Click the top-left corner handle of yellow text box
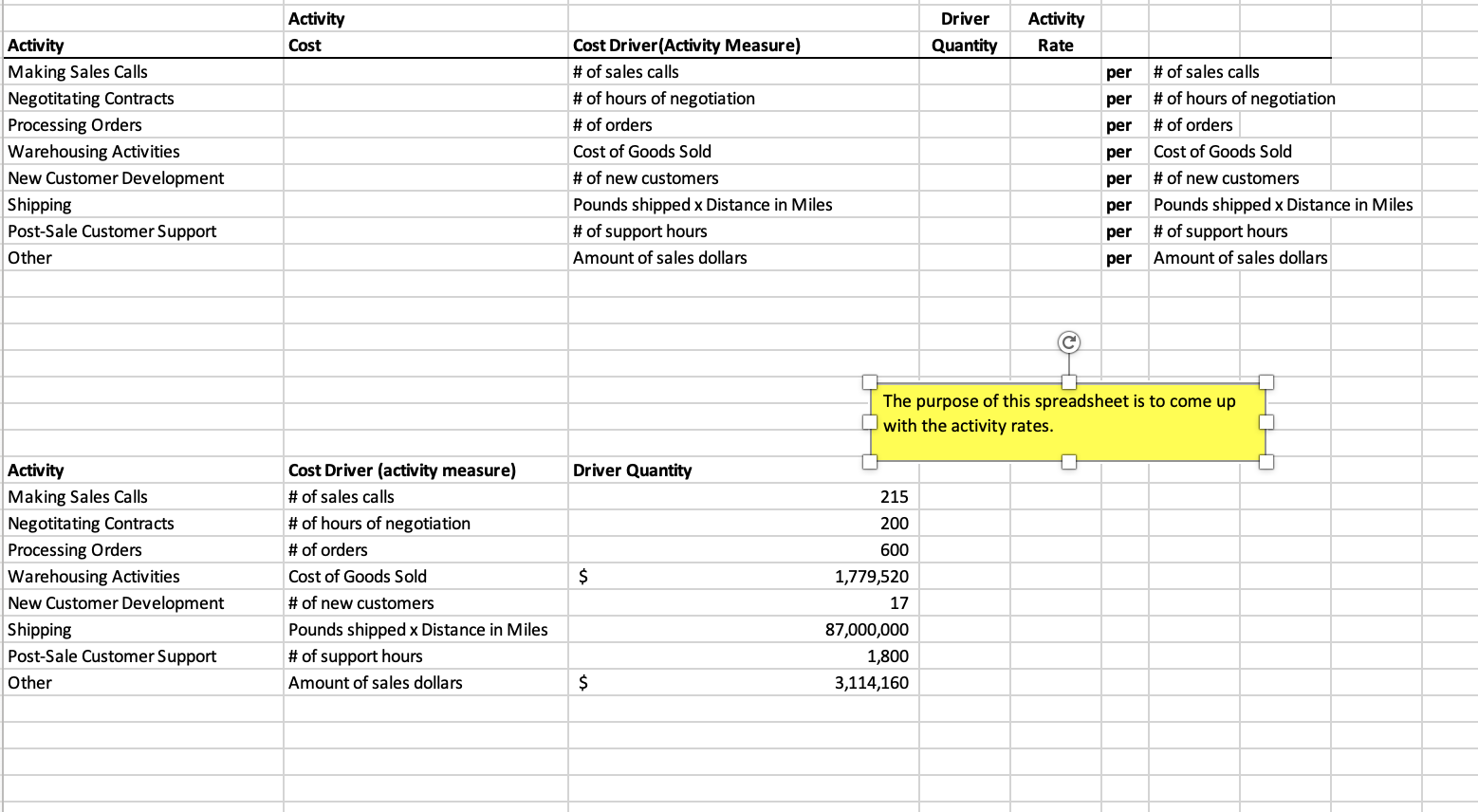Viewport: 1478px width, 812px height. [870, 381]
